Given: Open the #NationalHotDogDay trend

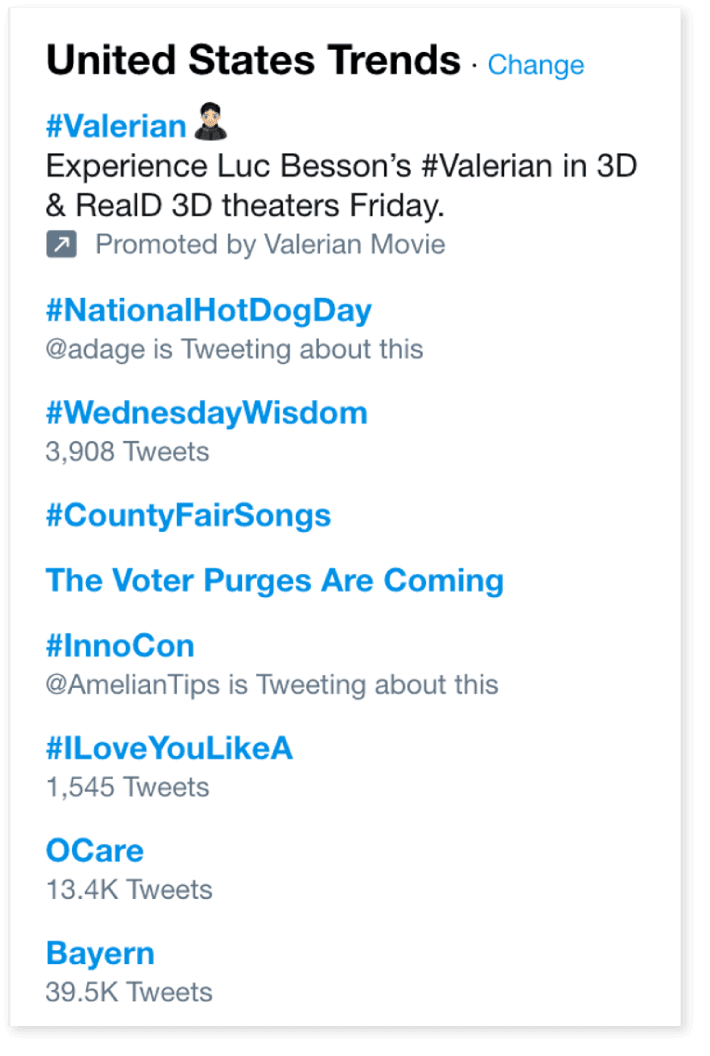Looking at the screenshot, I should [208, 310].
